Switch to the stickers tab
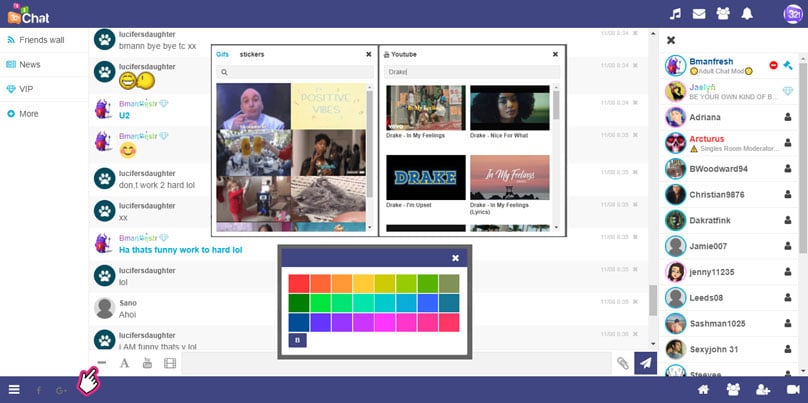The image size is (808, 403). click(252, 54)
